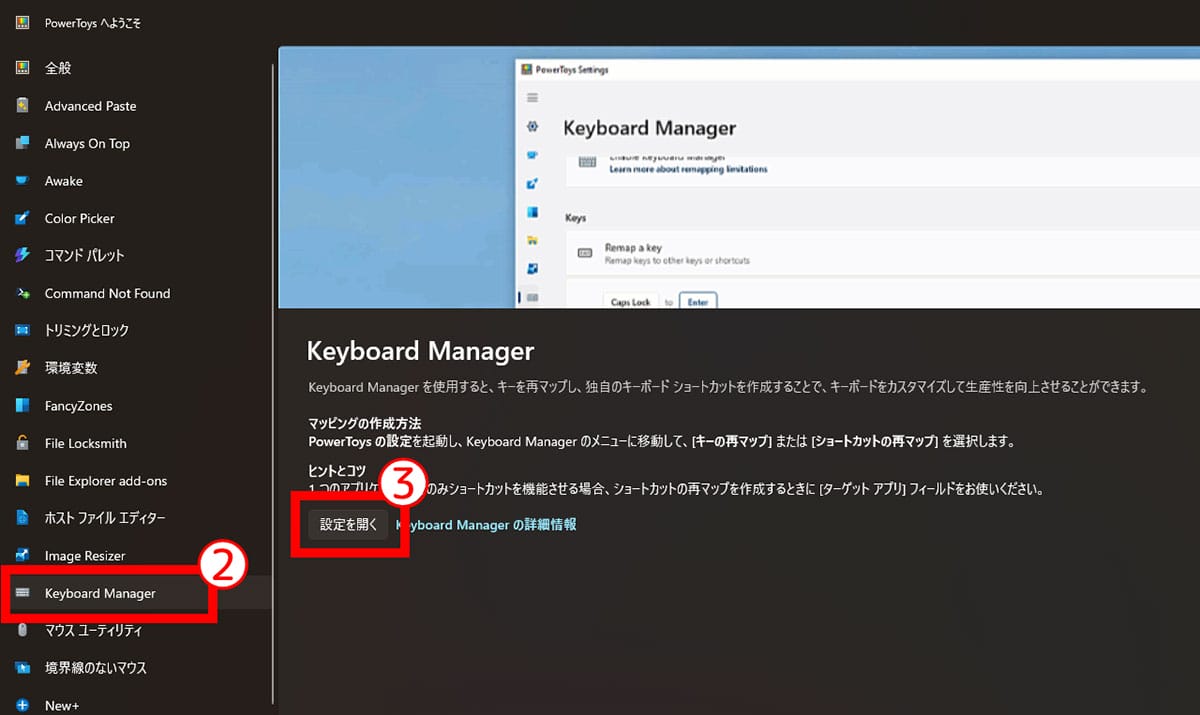Screen dimensions: 1200x715
Task: Click the Awake coffee cup icon
Action: tap(23, 181)
